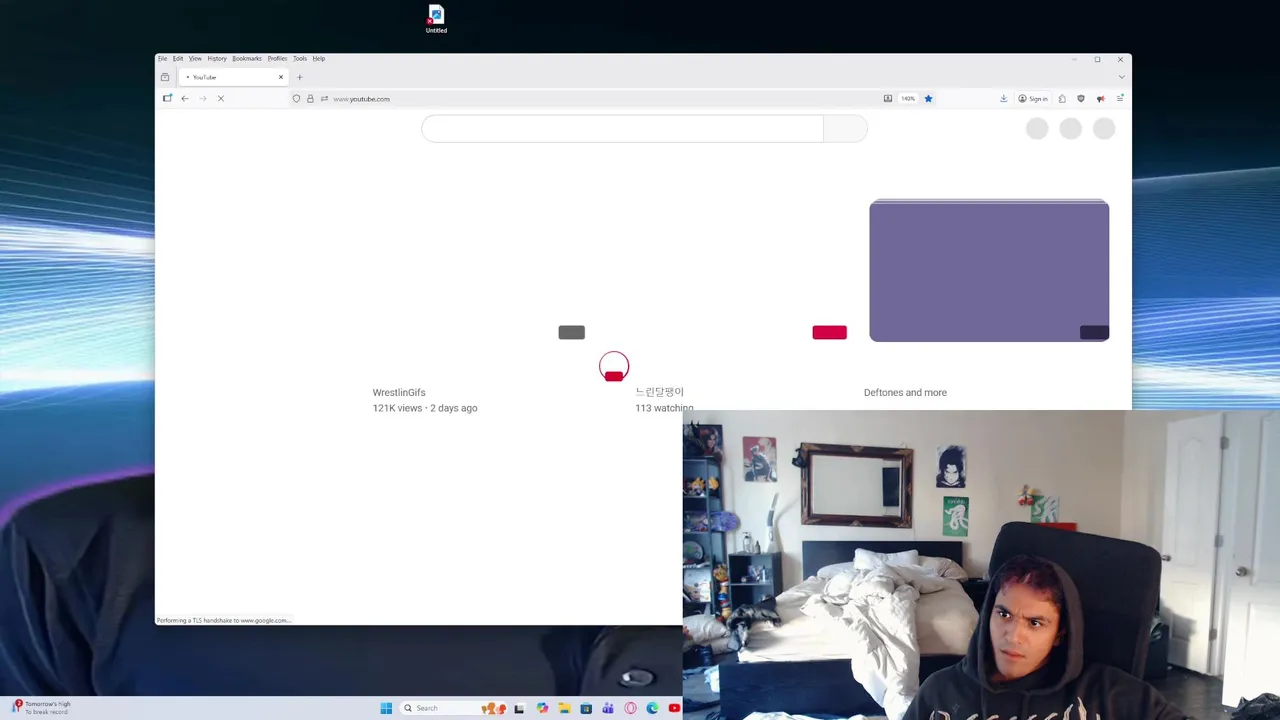1280x720 pixels.
Task: Close the YouTube tab
Action: [x=281, y=77]
